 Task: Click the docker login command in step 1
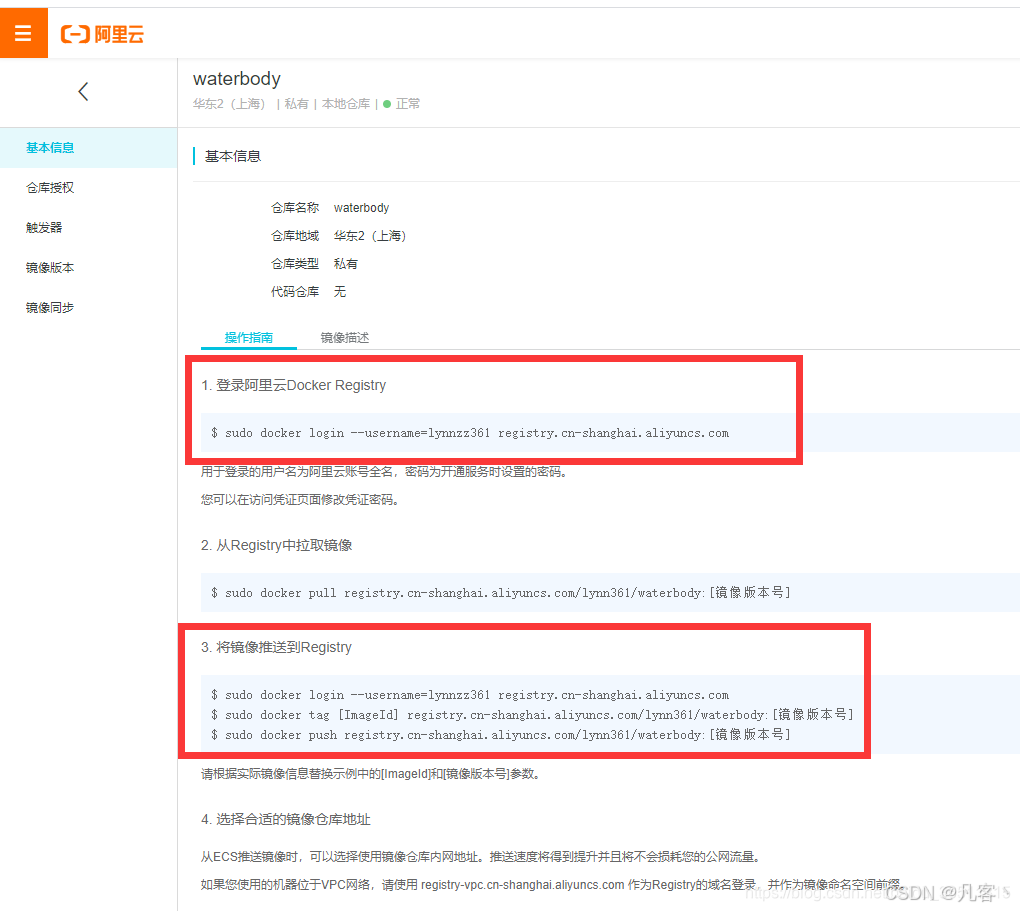(470, 433)
